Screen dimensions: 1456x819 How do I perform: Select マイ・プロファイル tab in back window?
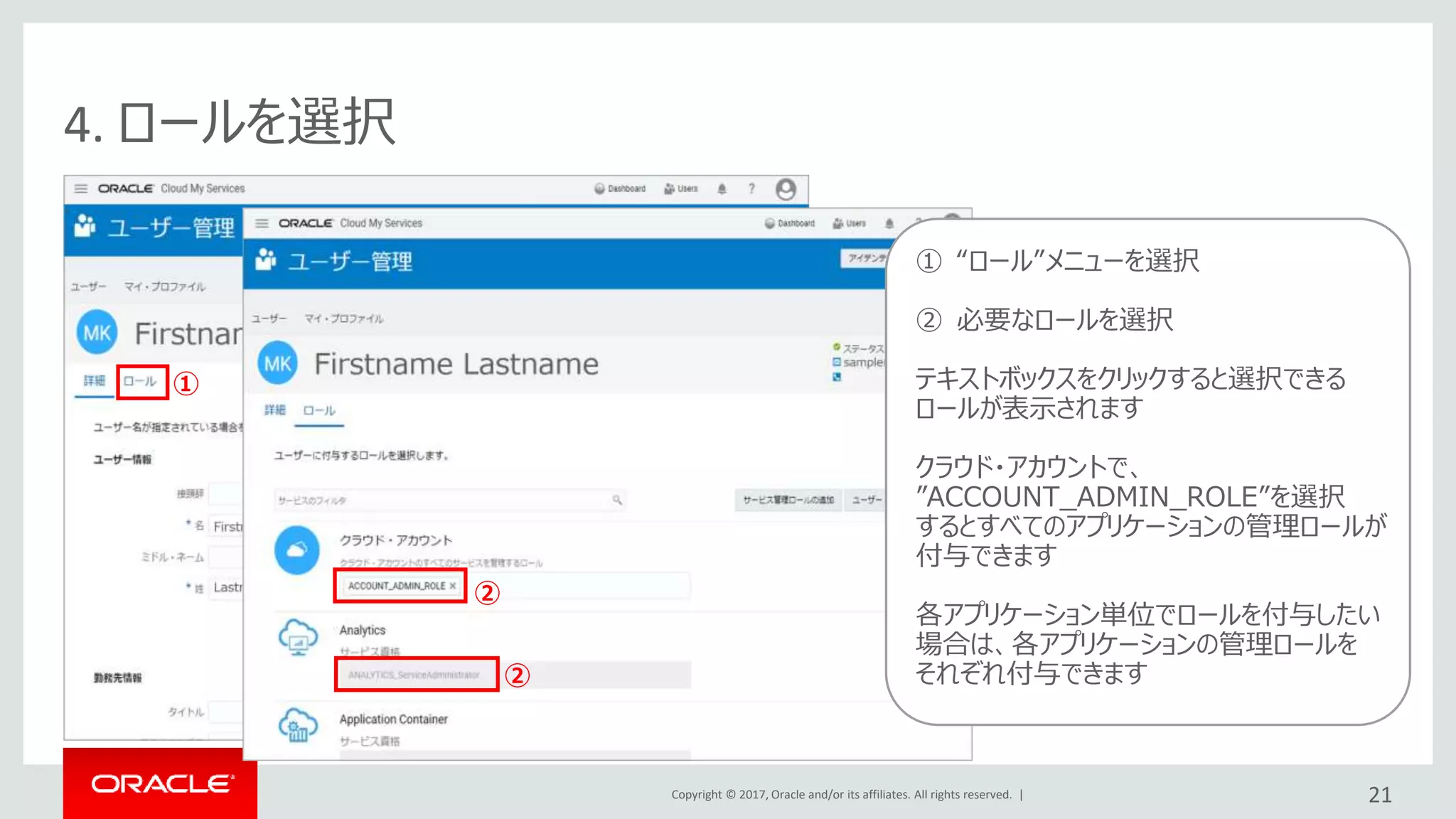pos(165,287)
